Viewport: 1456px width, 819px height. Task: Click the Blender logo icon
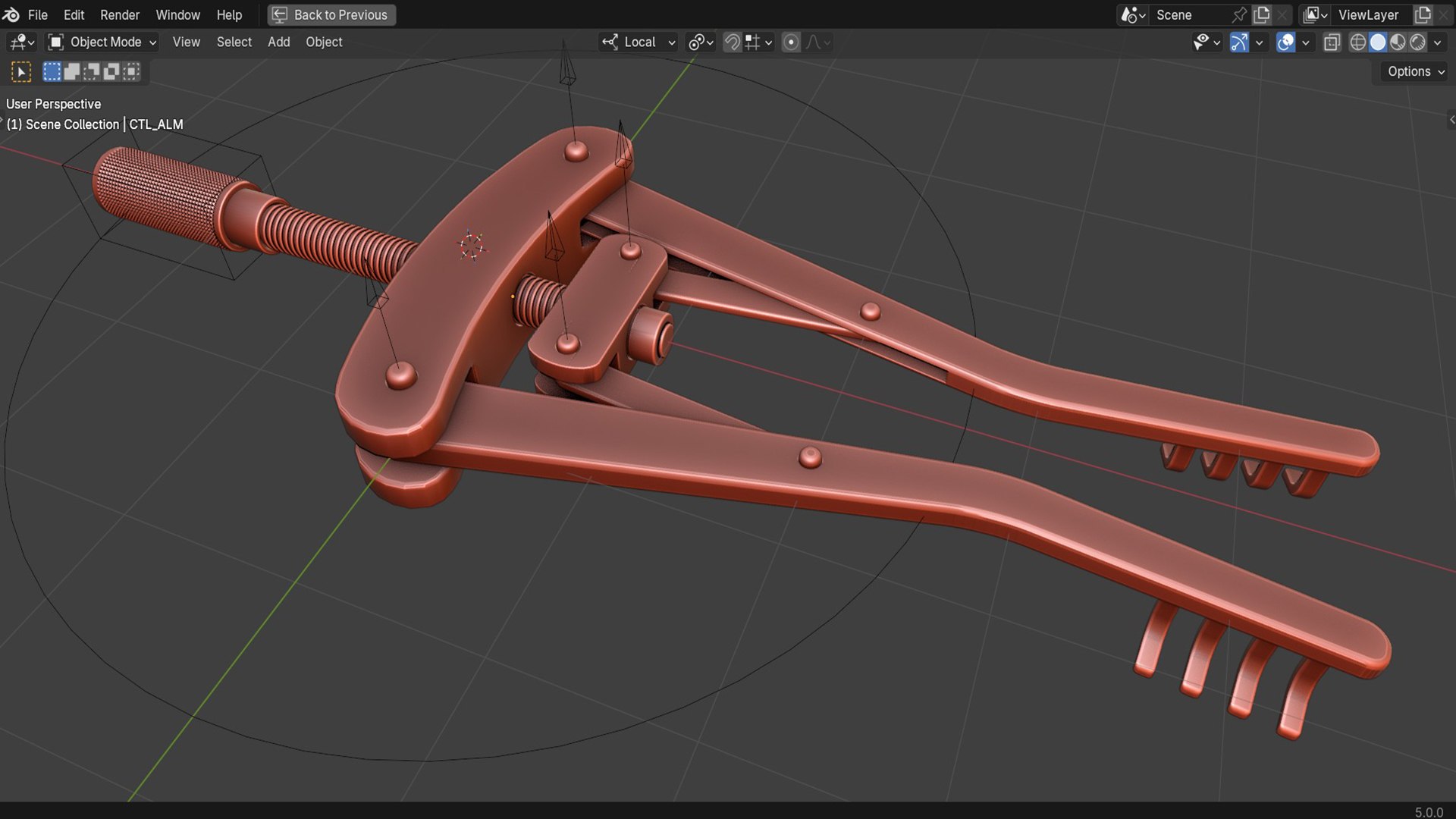[x=11, y=14]
